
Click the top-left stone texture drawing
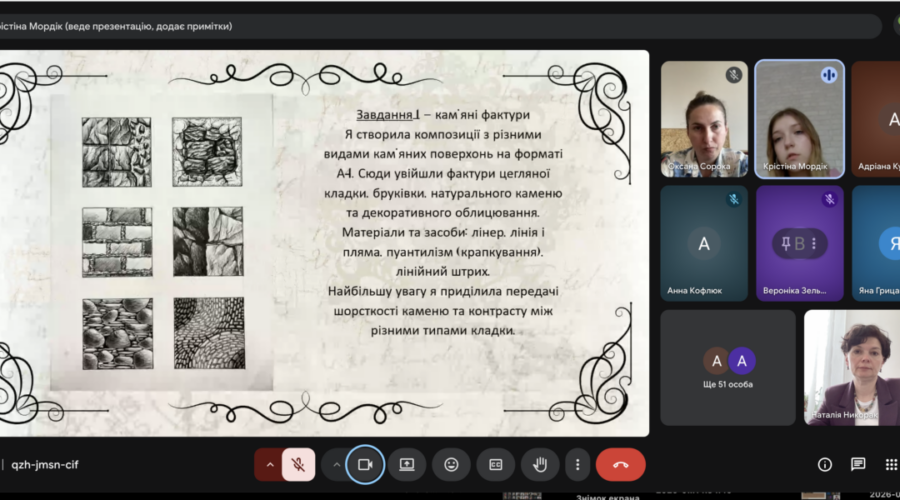117,152
